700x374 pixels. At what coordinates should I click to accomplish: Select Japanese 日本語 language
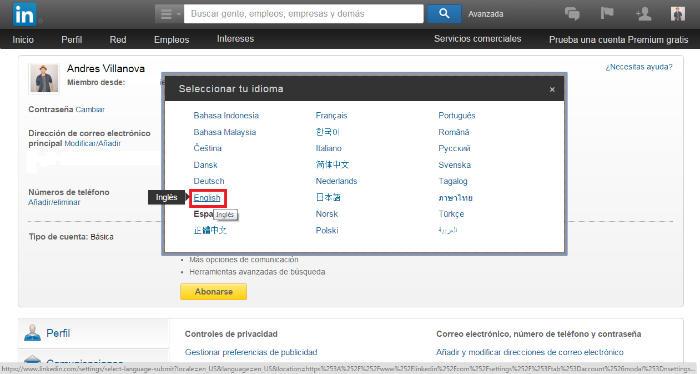(328, 197)
